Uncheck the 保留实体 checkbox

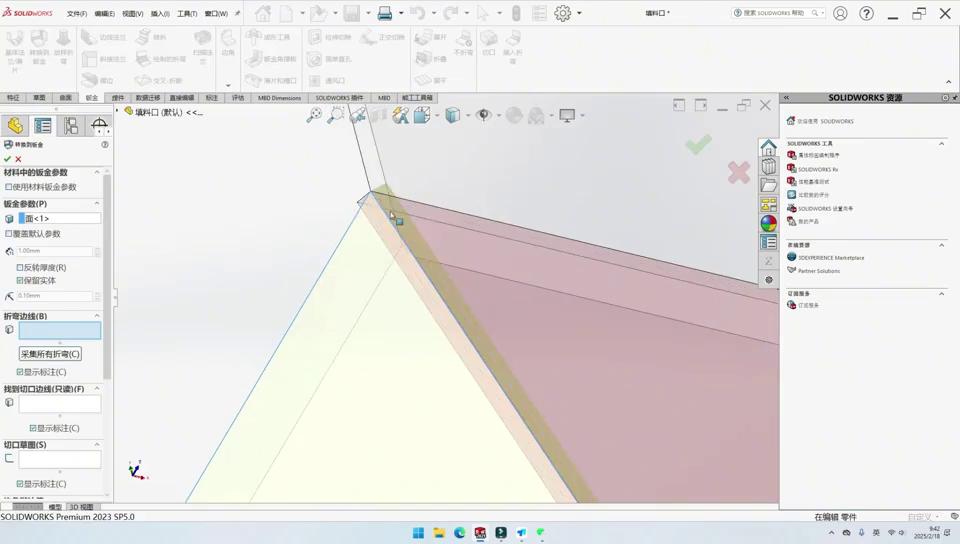(20, 281)
